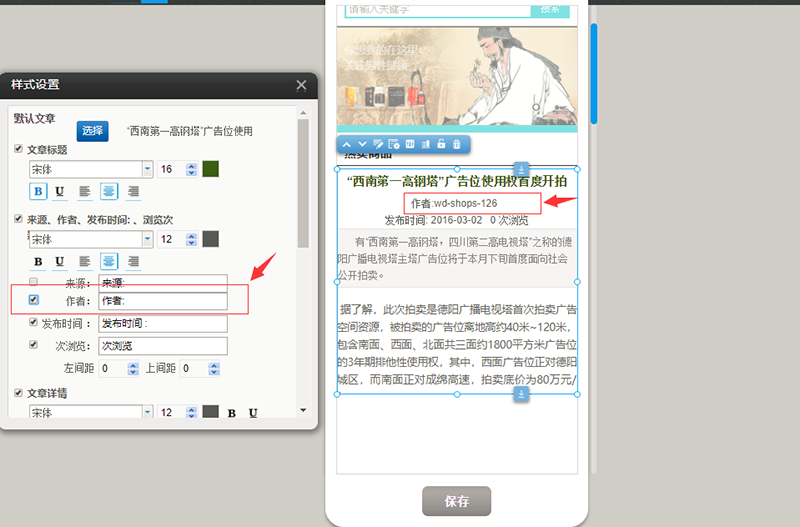Center-align the article title
The width and height of the screenshot is (800, 527).
click(x=109, y=191)
